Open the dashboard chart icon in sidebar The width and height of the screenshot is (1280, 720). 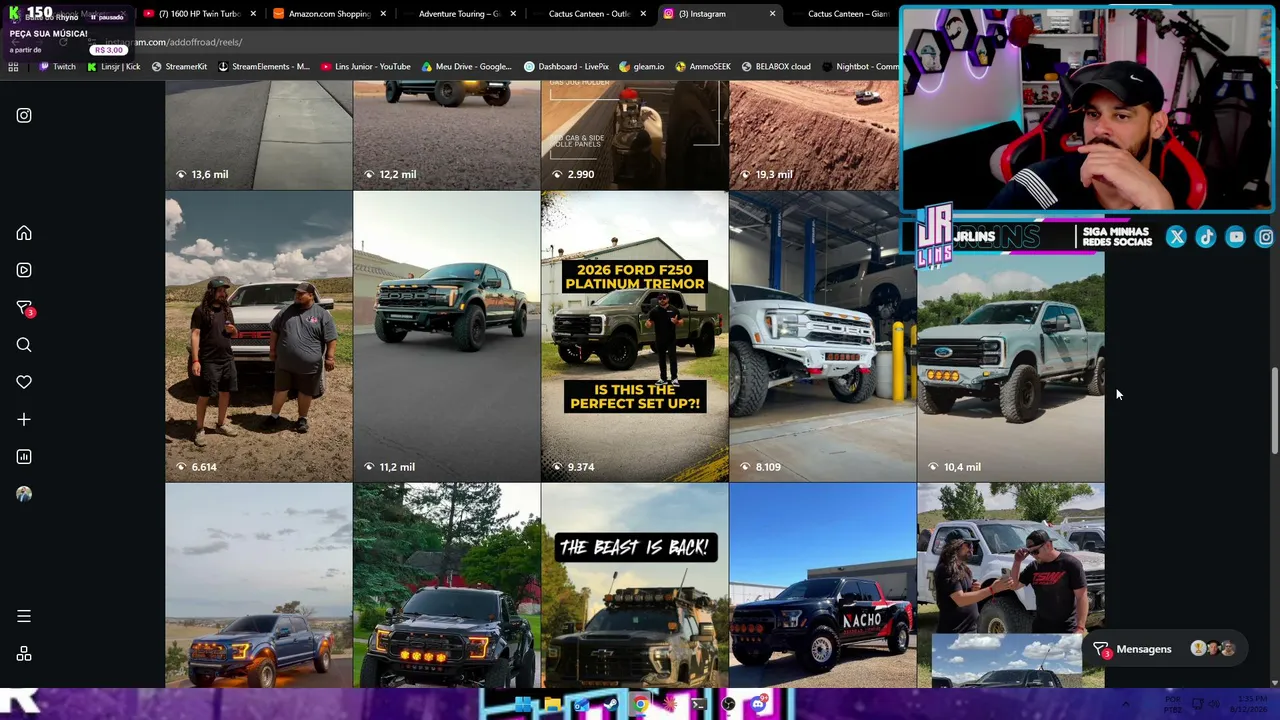click(x=24, y=457)
